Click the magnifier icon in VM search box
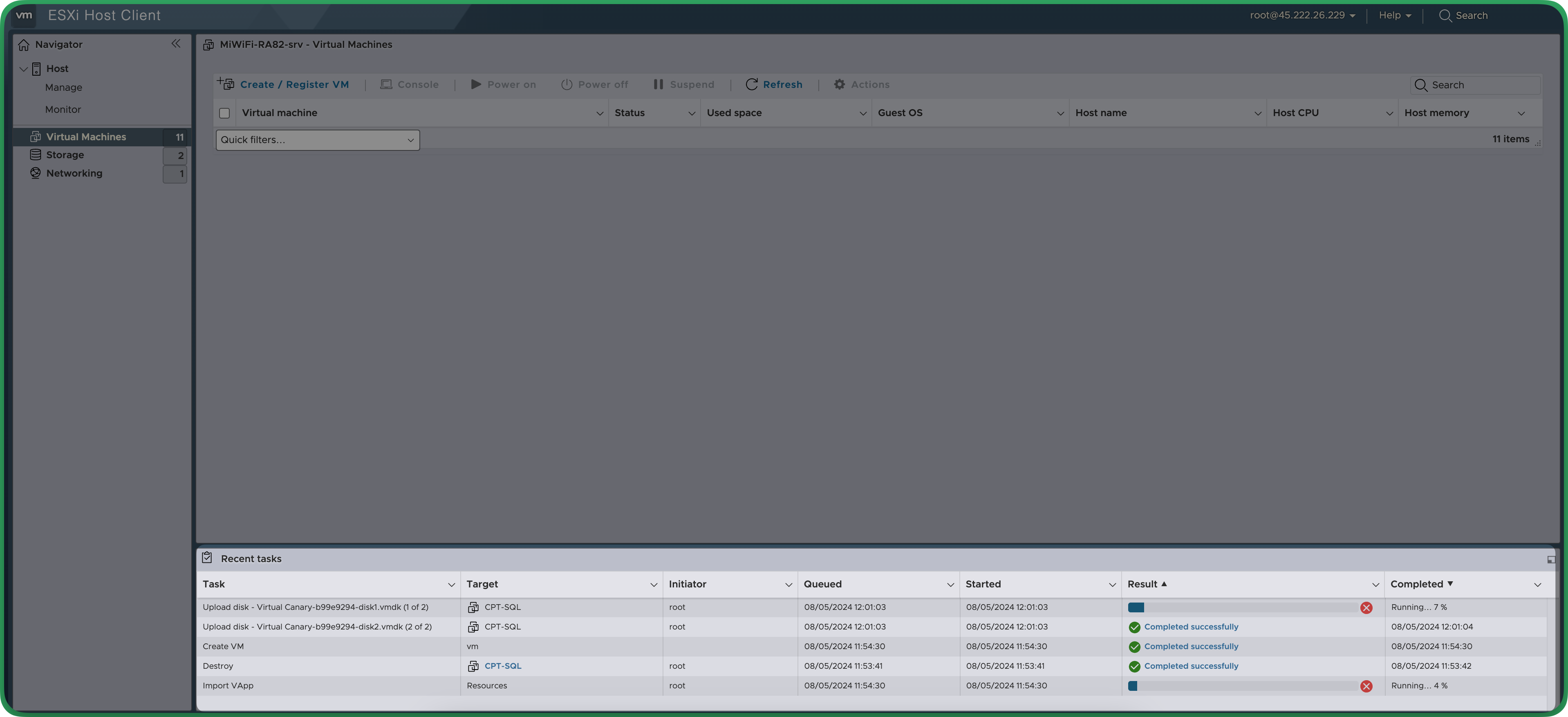Viewport: 1568px width, 717px height. coord(1421,85)
